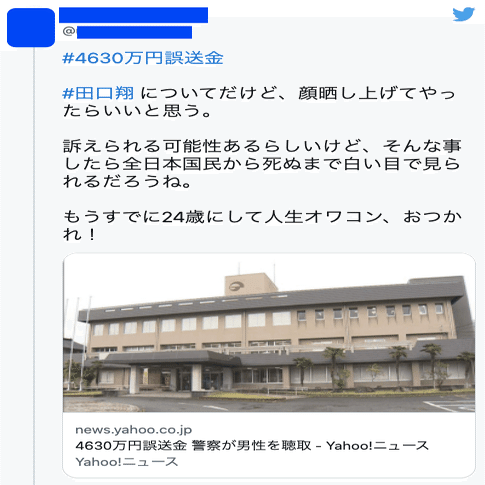This screenshot has width=485, height=485.
Task: Open the hashtag preceding についてだけど
Action: coord(98,93)
